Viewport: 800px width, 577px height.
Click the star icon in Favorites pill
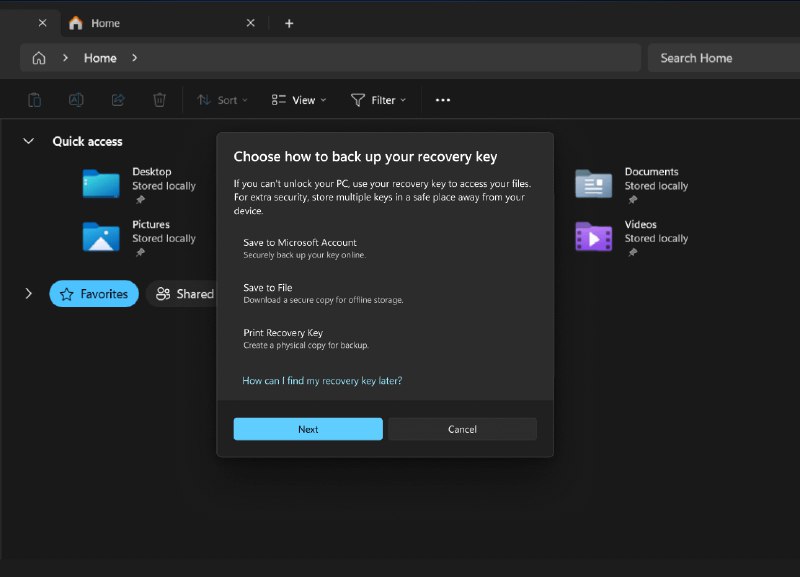(x=67, y=294)
